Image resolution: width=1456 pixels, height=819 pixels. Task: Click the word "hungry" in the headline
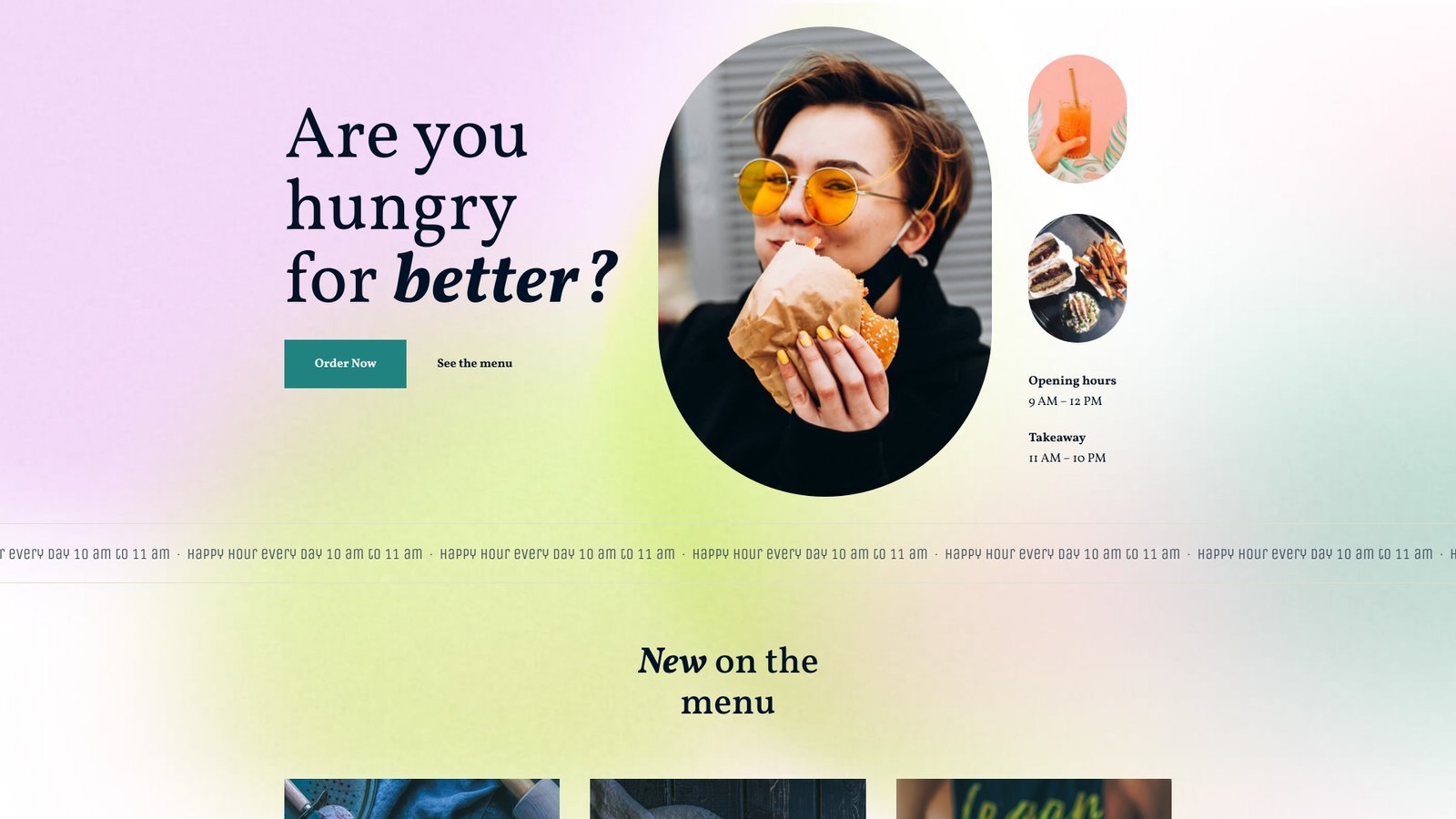click(401, 209)
